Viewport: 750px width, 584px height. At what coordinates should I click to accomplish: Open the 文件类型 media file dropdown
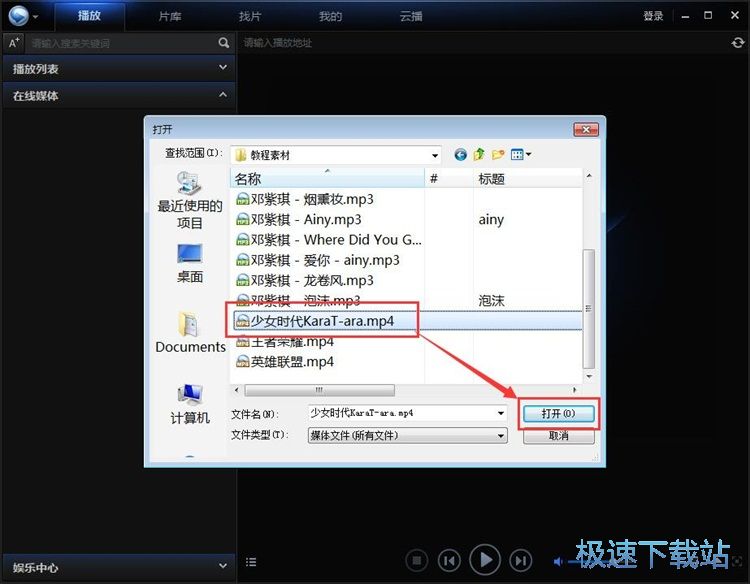pos(501,435)
